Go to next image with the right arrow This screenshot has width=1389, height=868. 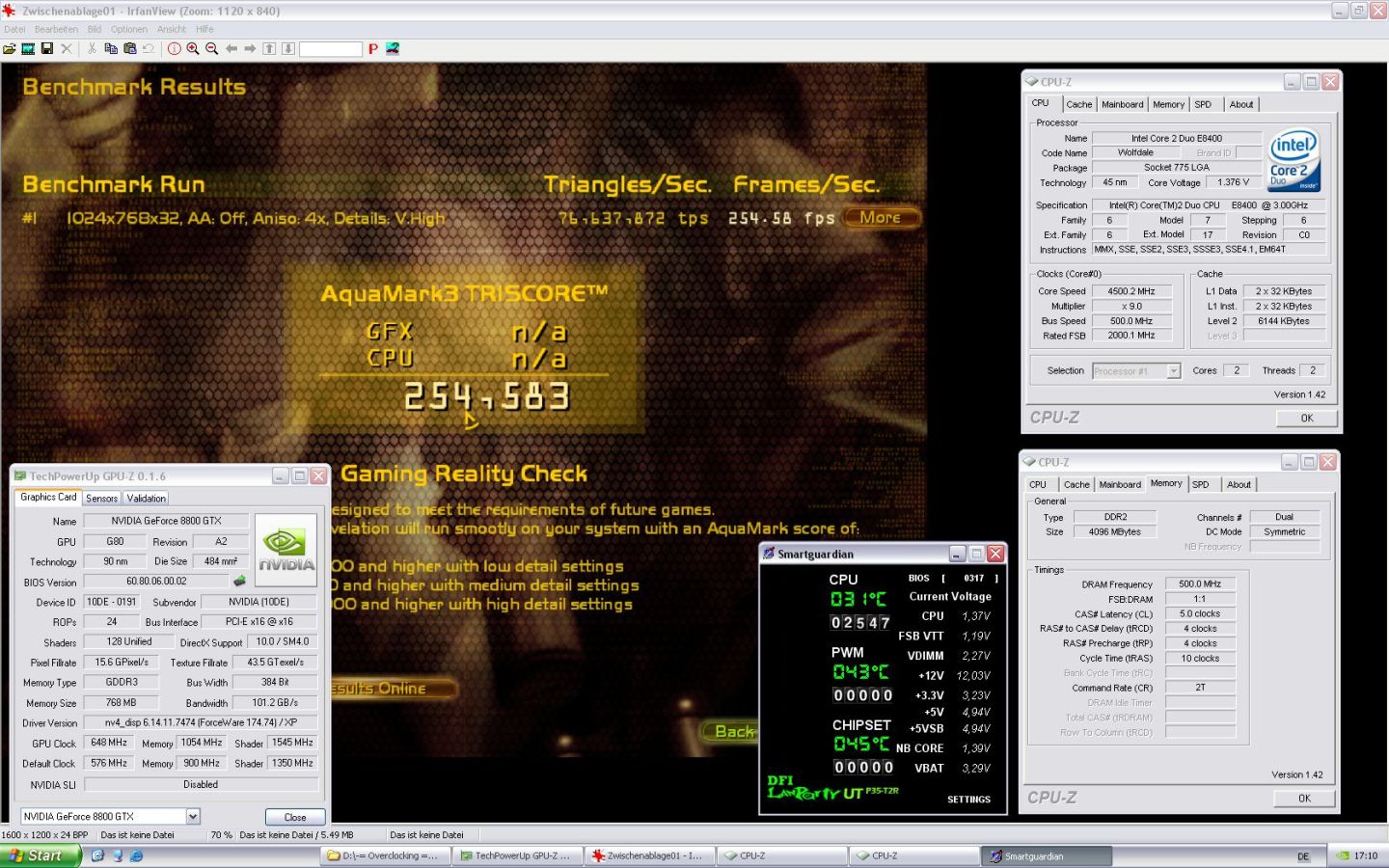click(250, 48)
